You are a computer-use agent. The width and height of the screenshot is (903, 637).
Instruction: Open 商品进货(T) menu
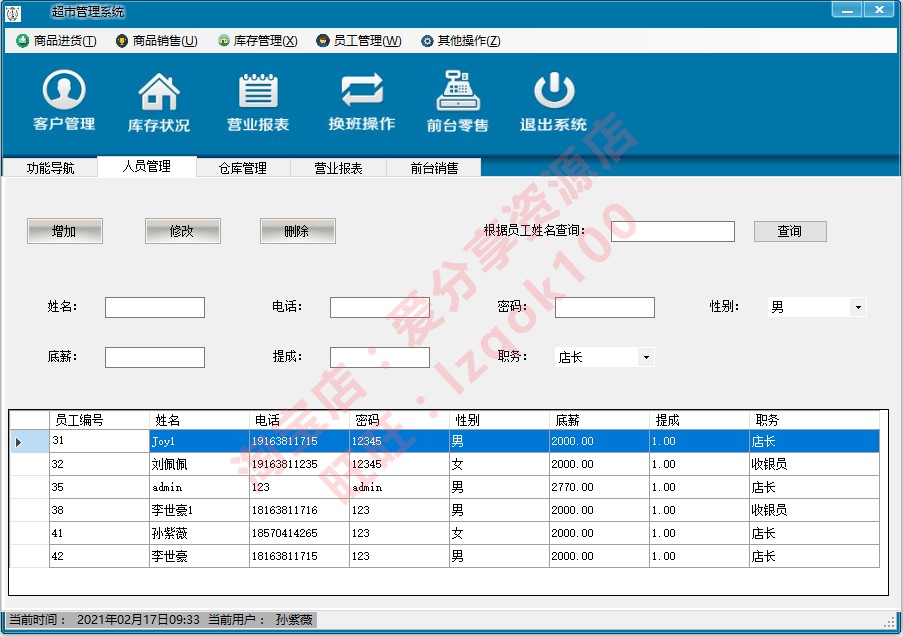(x=56, y=41)
